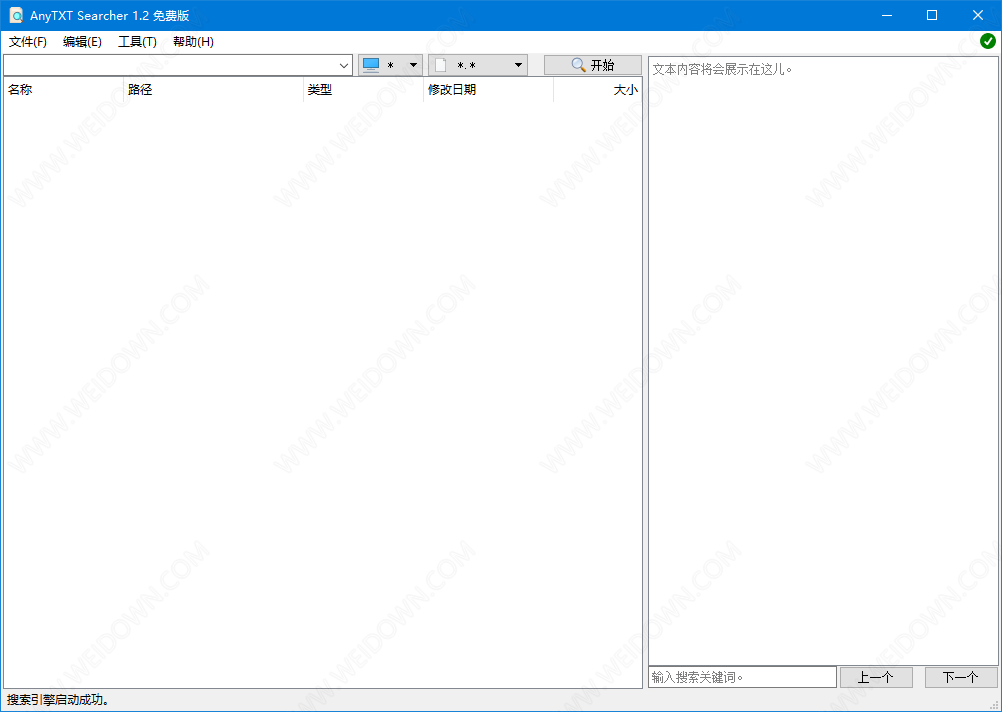Click the AnyTXT Searcher title bar icon

click(16, 15)
